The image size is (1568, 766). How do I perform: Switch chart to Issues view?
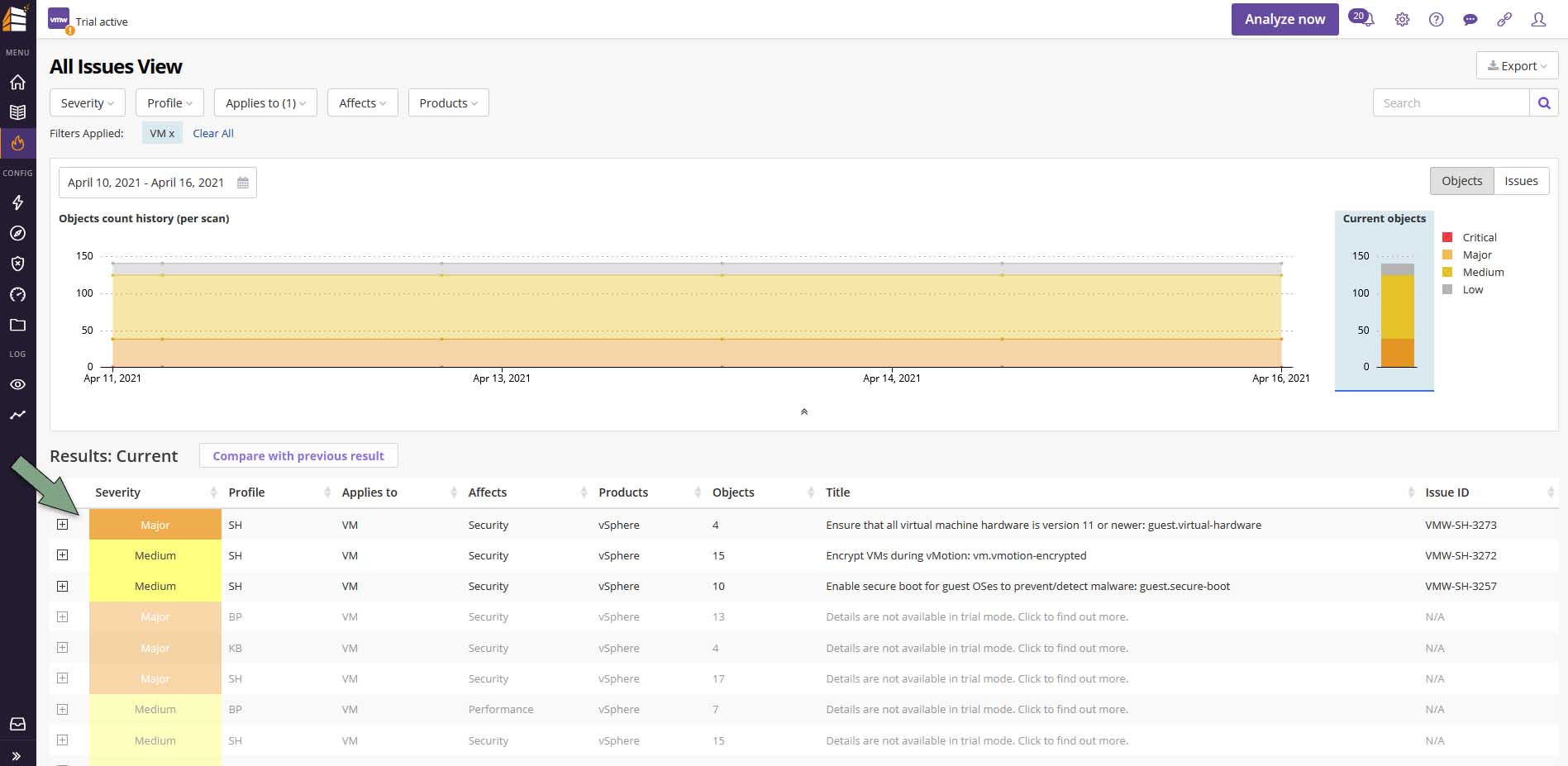click(1520, 181)
